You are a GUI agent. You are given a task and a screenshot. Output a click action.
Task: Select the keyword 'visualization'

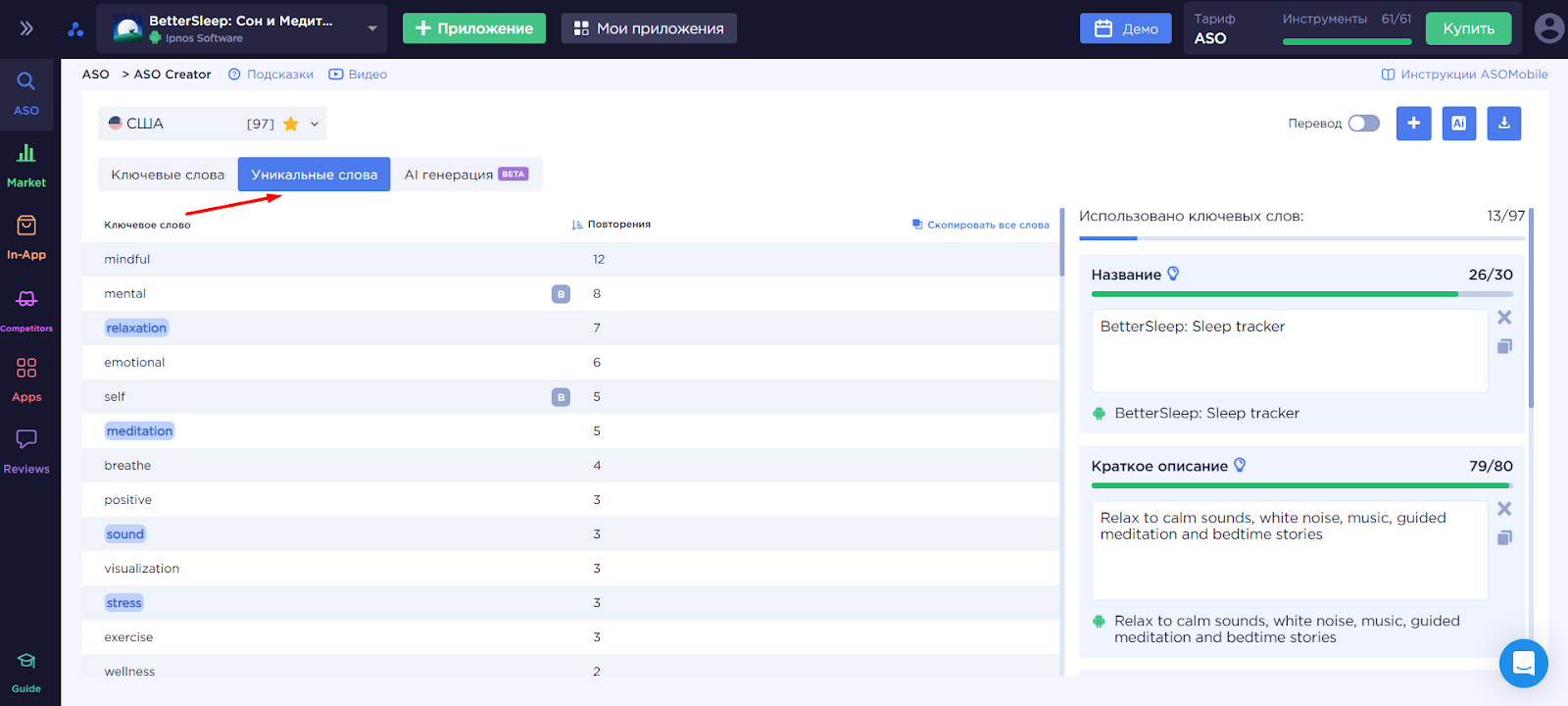pyautogui.click(x=142, y=568)
